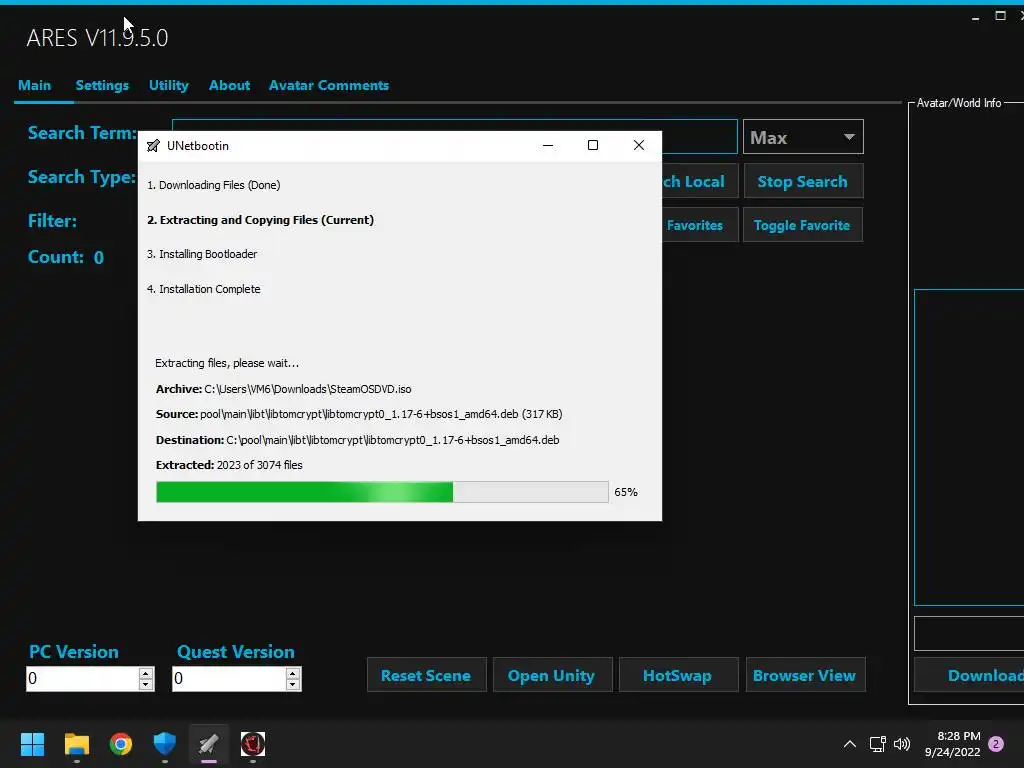Open network status tray icon
Screen dimensions: 1024x768
tap(878, 744)
